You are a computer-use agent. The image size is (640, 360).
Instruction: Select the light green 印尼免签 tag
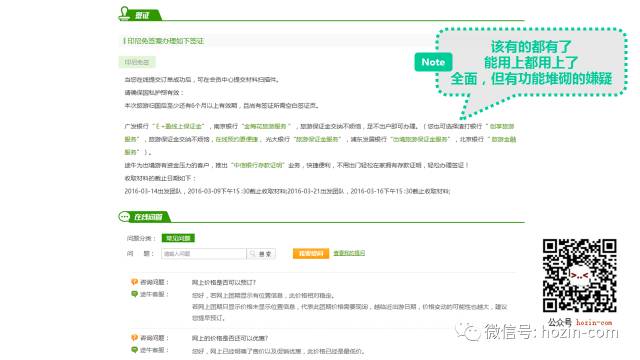coord(137,62)
